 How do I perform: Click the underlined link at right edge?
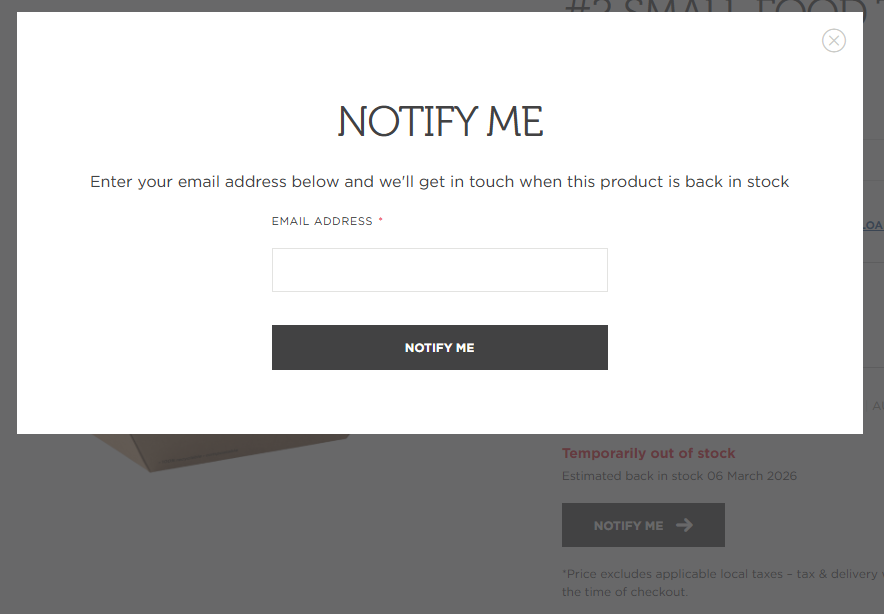coord(873,225)
